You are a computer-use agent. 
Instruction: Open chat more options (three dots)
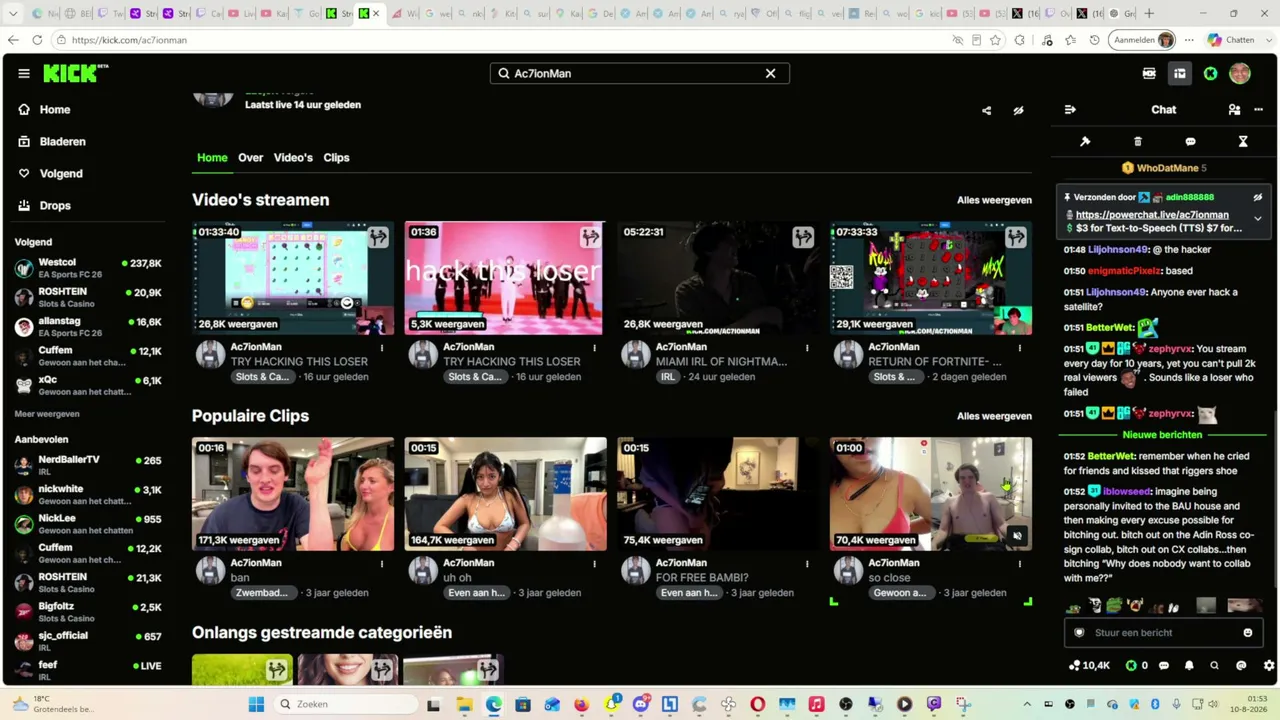(1258, 110)
